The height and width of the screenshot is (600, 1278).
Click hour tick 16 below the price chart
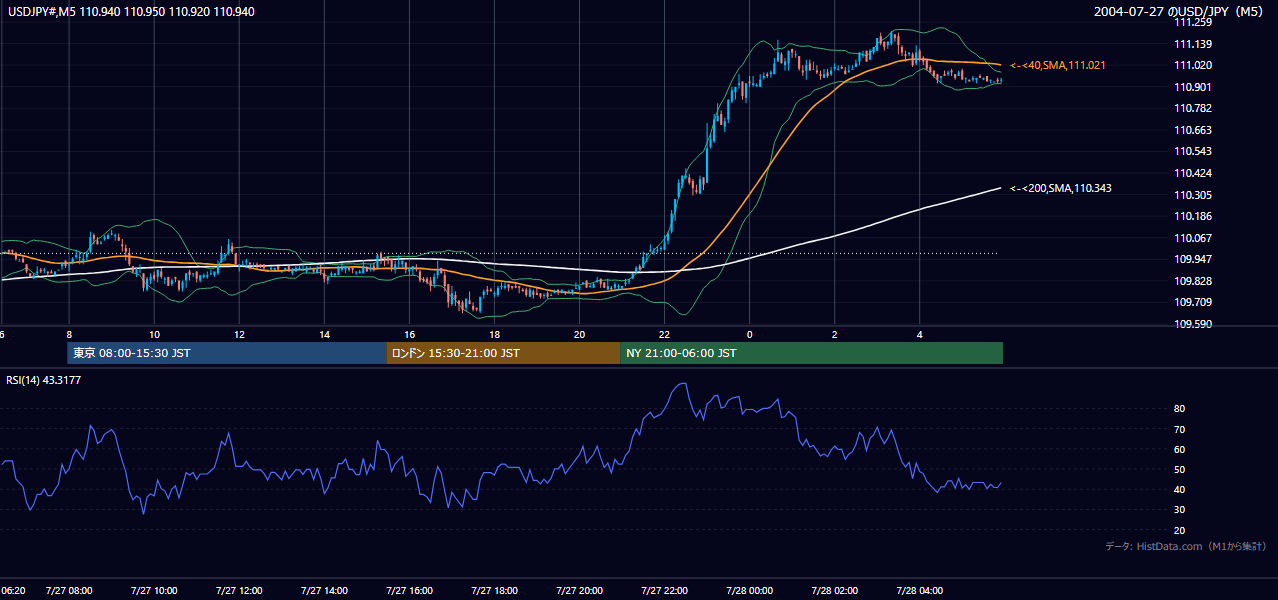[410, 334]
